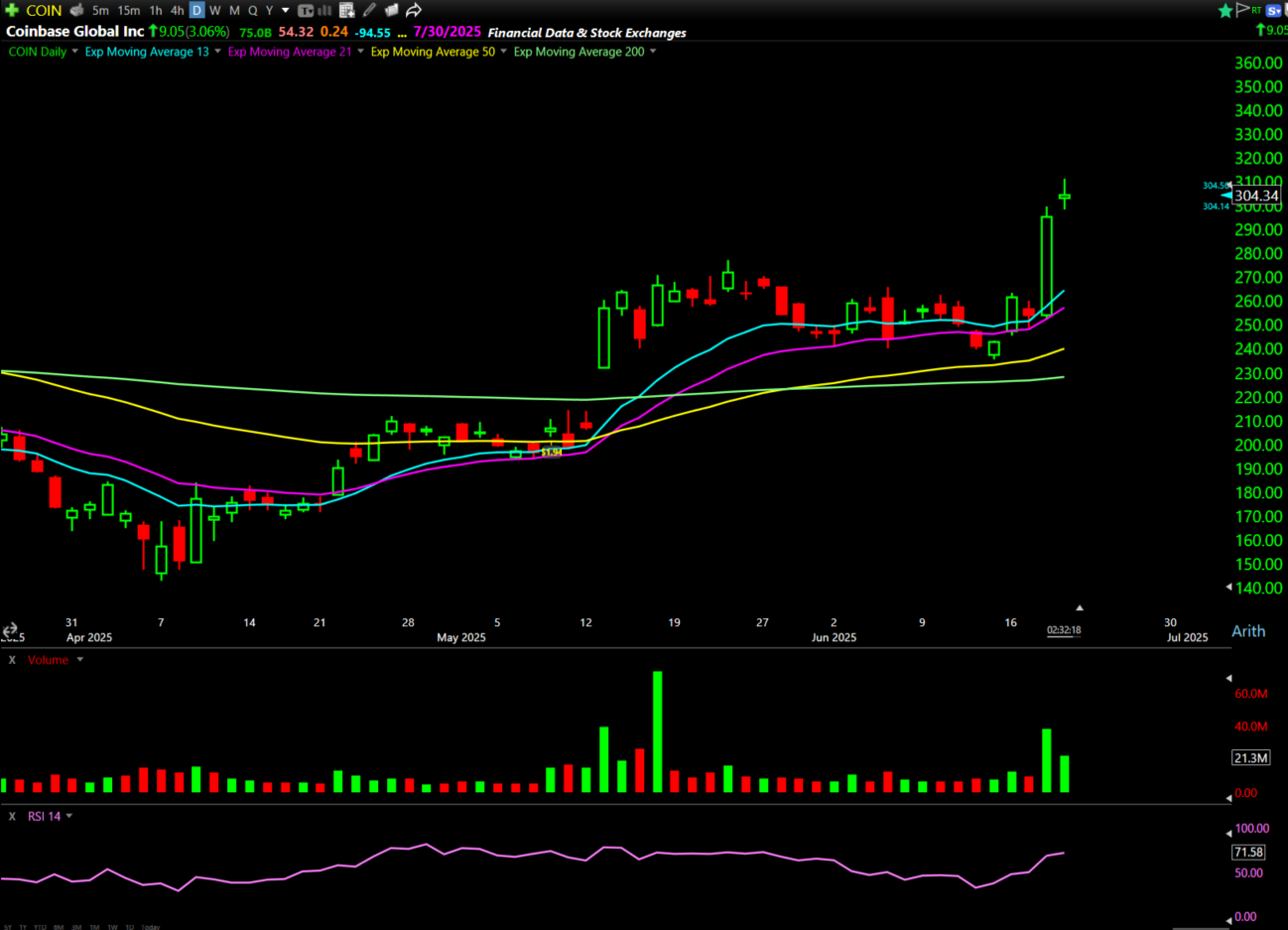The height and width of the screenshot is (930, 1288).
Task: Click the Arith scale label
Action: 1248,631
